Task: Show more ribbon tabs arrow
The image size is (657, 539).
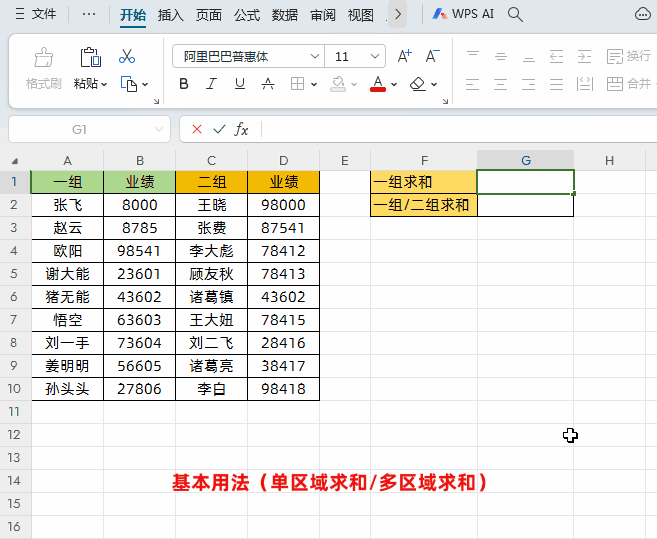Action: (398, 15)
